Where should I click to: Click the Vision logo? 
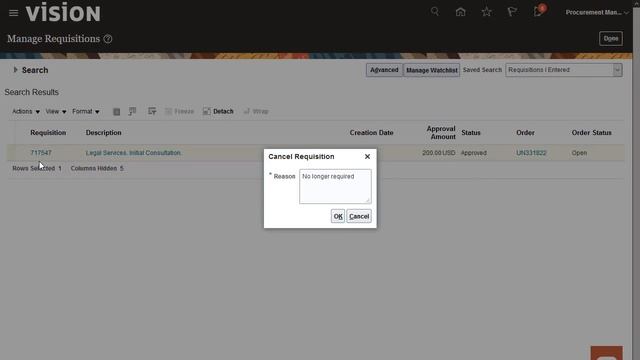tap(63, 12)
